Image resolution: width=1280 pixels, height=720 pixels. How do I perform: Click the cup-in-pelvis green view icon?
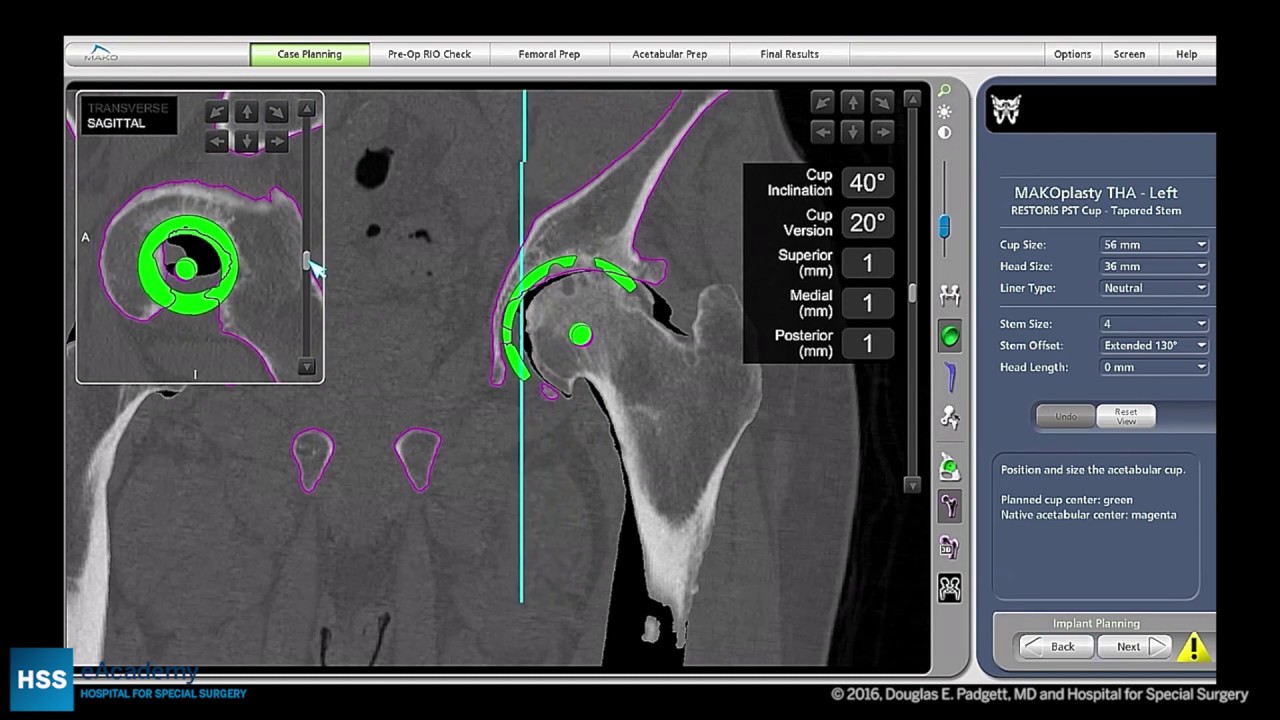click(x=950, y=466)
